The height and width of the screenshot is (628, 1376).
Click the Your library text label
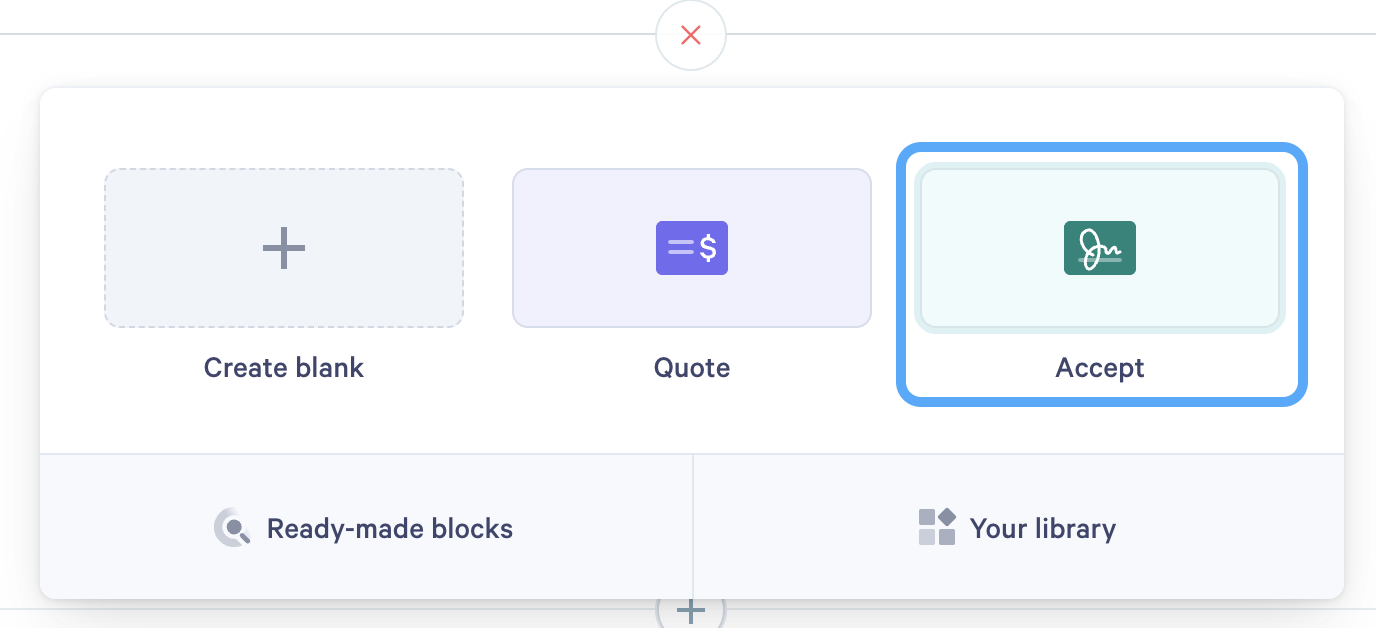1043,528
